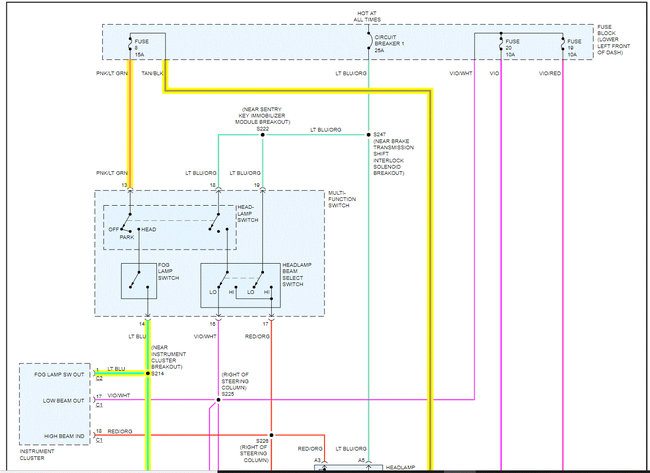Screen dimensions: 650x473
Task: Click RED/ORG label below pin 17
Action: (x=257, y=337)
